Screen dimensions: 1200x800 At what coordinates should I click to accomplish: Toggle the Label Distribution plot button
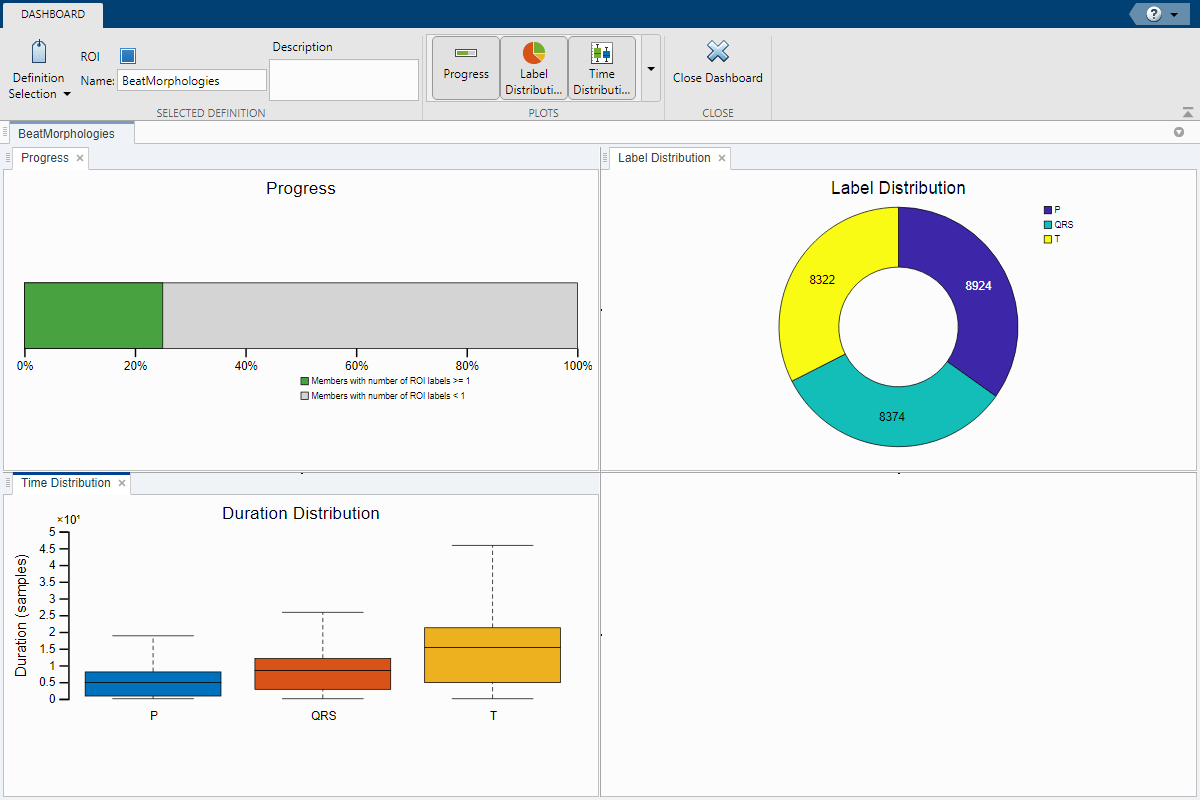click(534, 67)
